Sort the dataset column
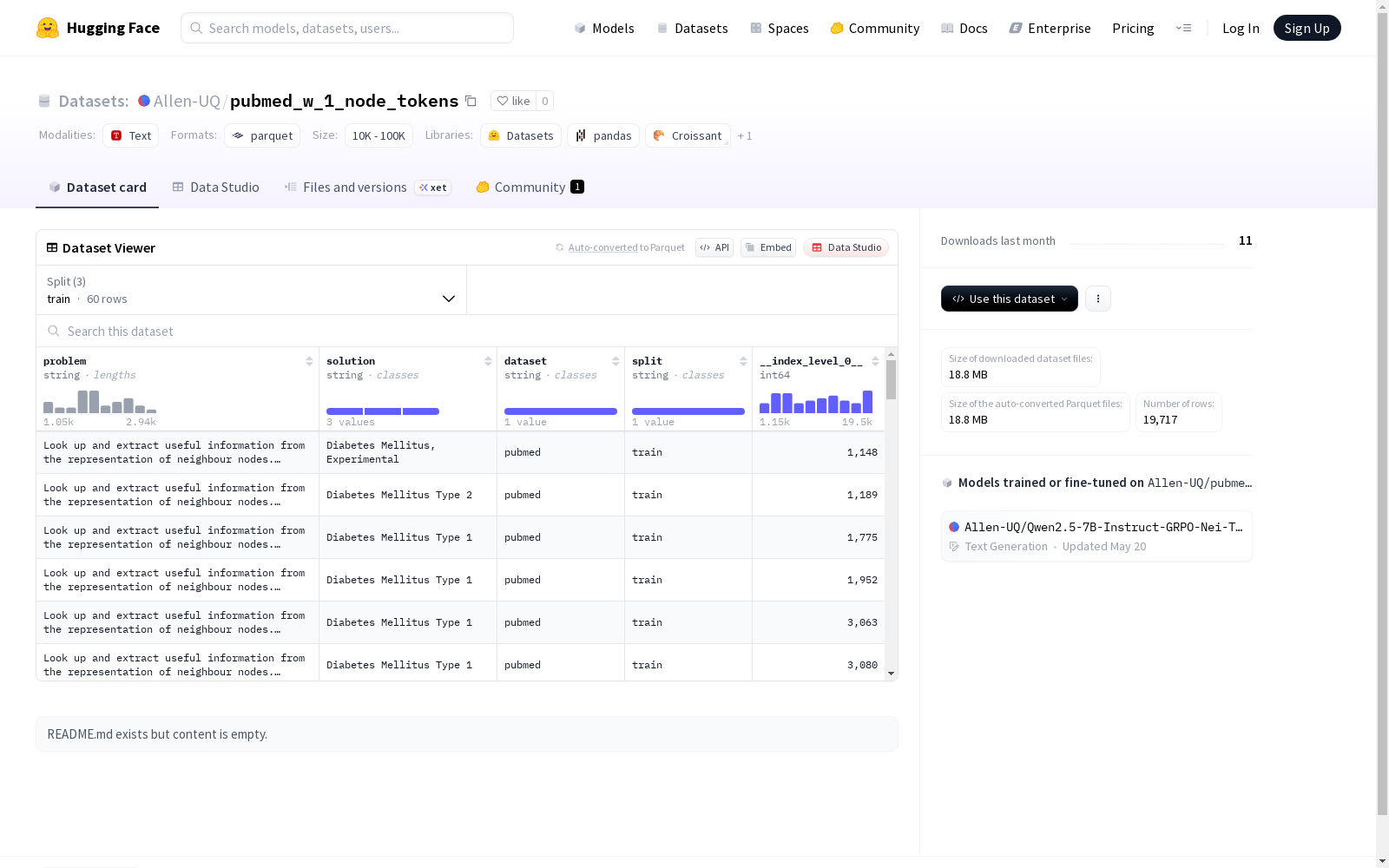Viewport: 1389px width, 868px height. (616, 361)
